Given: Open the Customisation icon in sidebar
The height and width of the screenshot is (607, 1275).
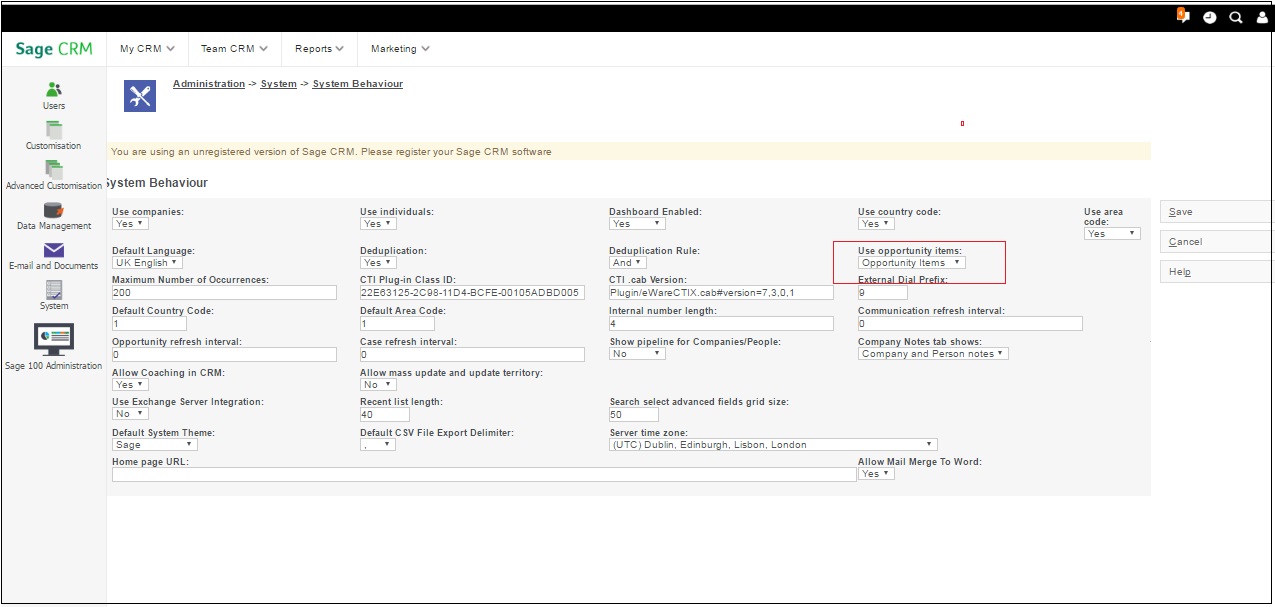Looking at the screenshot, I should (x=54, y=130).
